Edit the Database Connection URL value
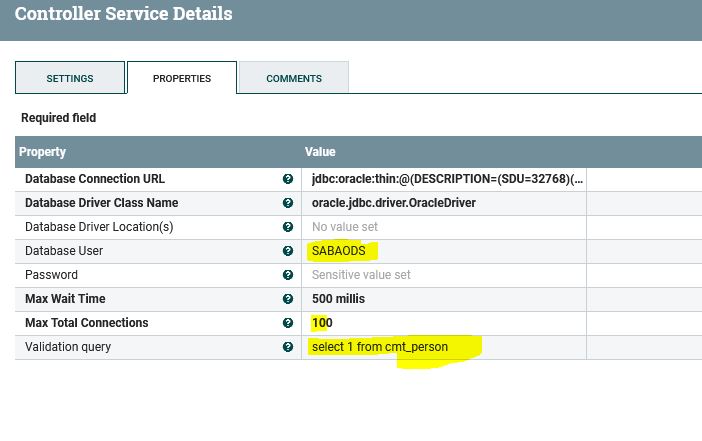 (x=447, y=179)
